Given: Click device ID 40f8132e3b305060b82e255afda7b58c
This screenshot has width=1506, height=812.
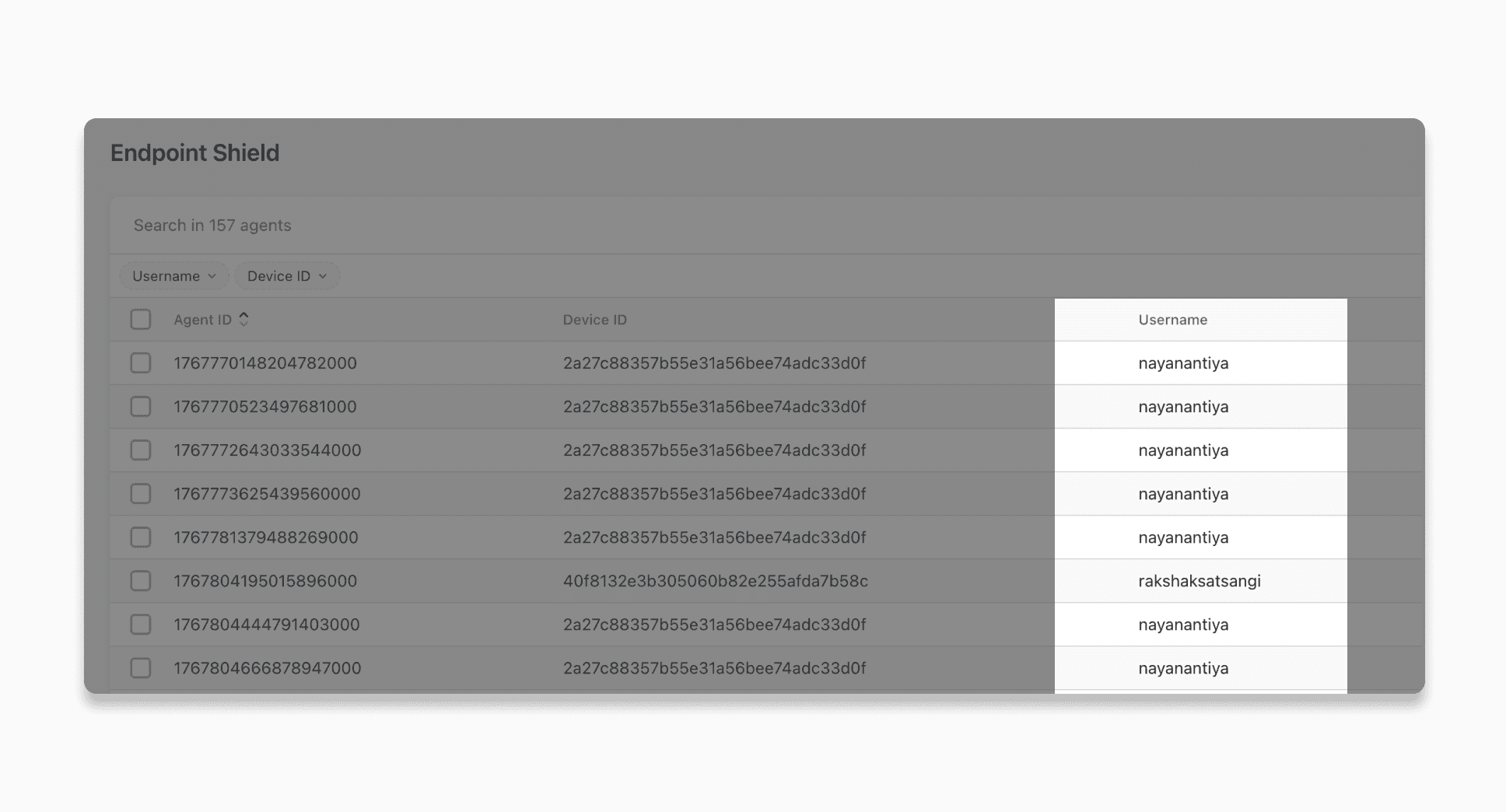Looking at the screenshot, I should pos(716,581).
